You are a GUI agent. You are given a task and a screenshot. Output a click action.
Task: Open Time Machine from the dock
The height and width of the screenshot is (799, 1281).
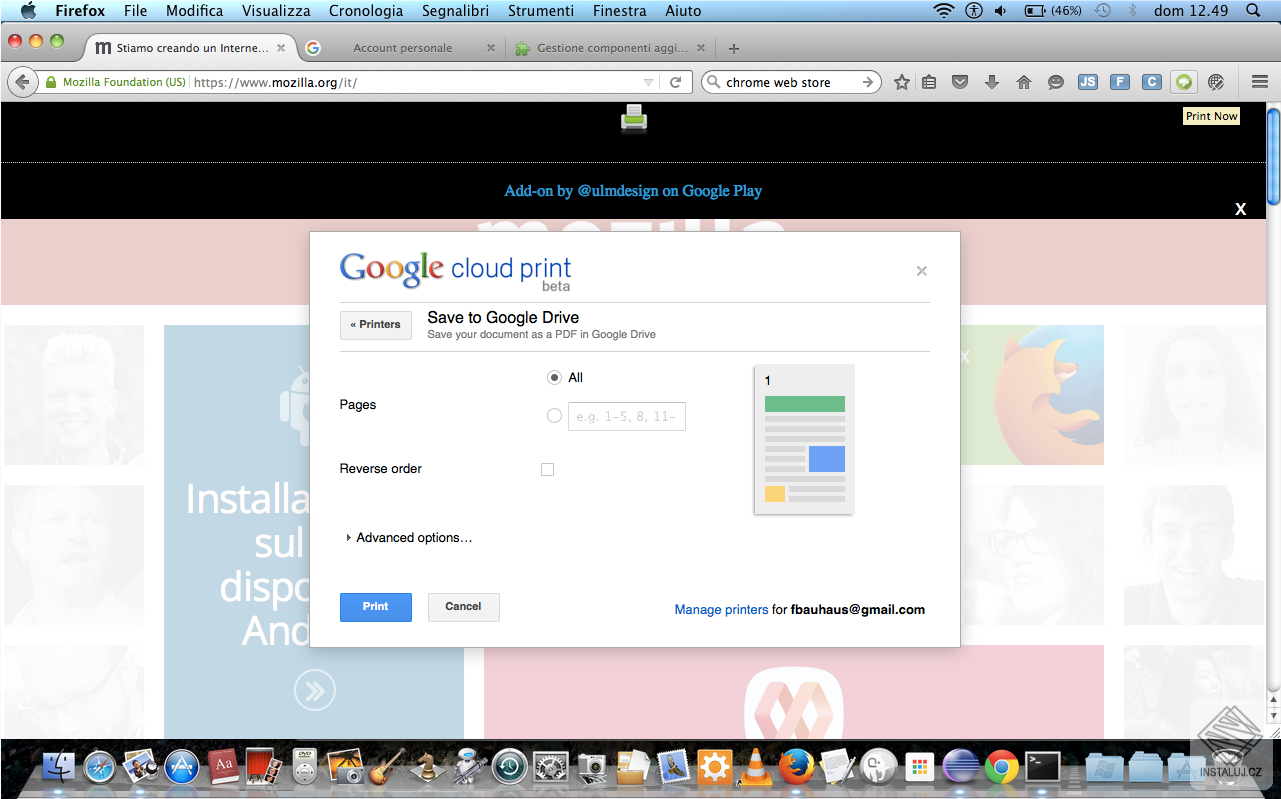point(509,767)
